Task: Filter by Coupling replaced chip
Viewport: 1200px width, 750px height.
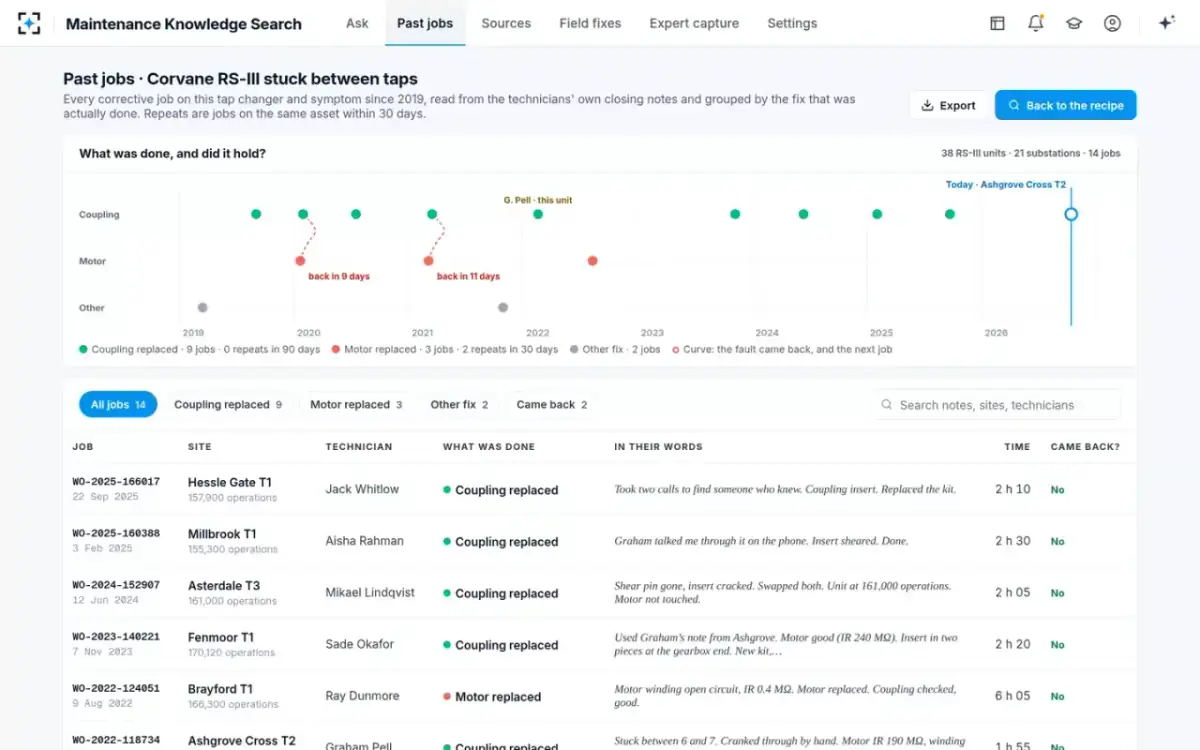Action: (x=228, y=404)
